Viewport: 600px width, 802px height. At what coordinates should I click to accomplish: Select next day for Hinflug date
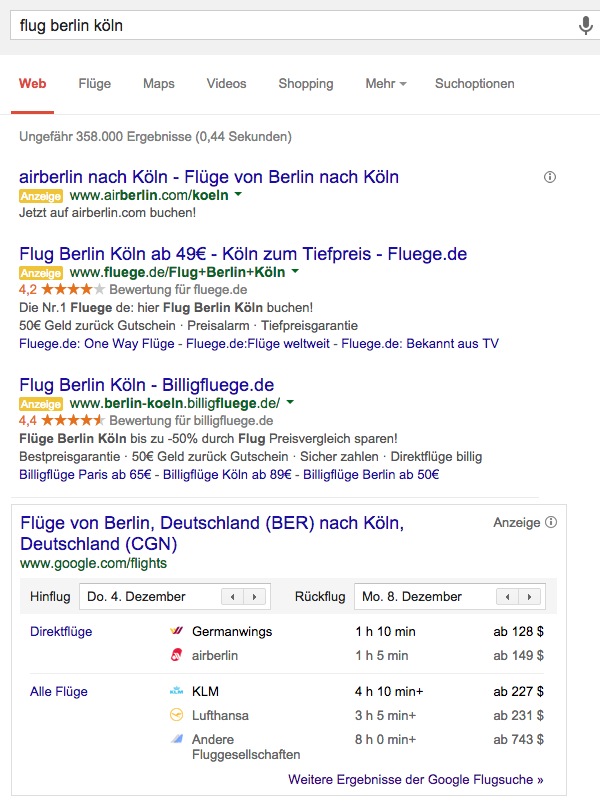(255, 596)
